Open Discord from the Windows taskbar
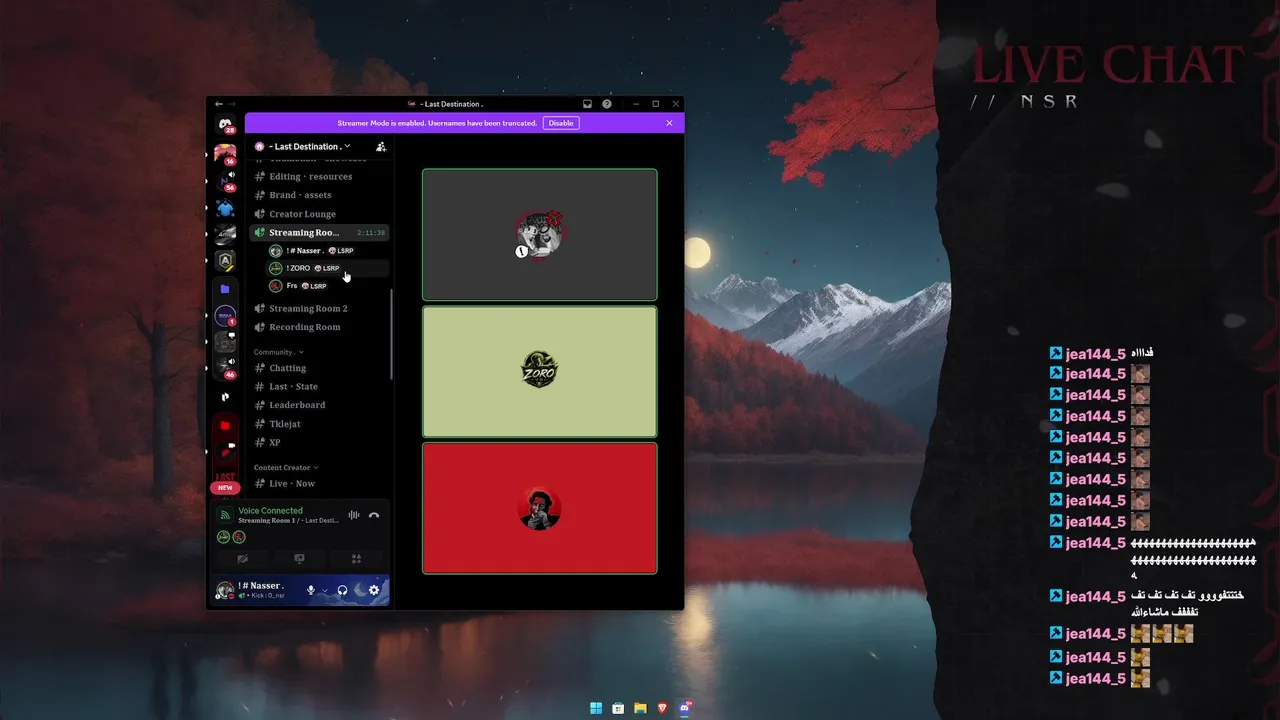This screenshot has width=1280, height=720. coord(685,708)
